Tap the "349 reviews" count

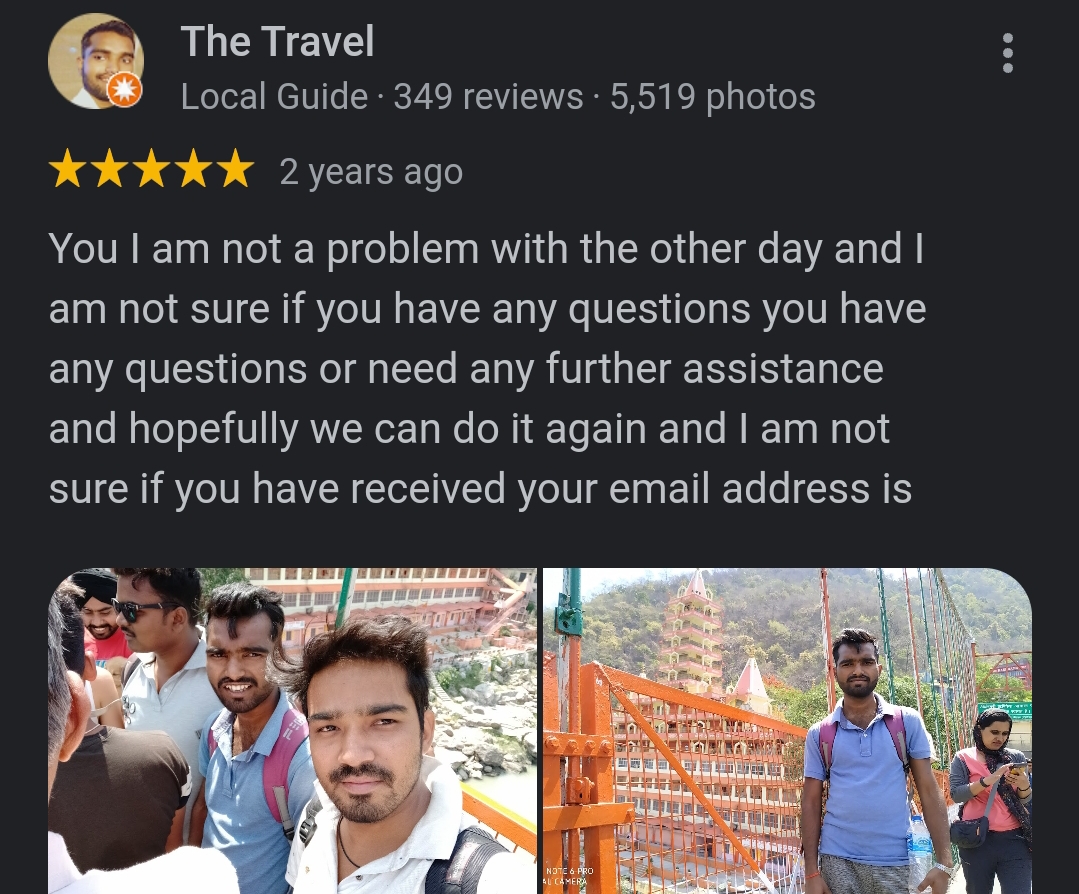pos(489,96)
